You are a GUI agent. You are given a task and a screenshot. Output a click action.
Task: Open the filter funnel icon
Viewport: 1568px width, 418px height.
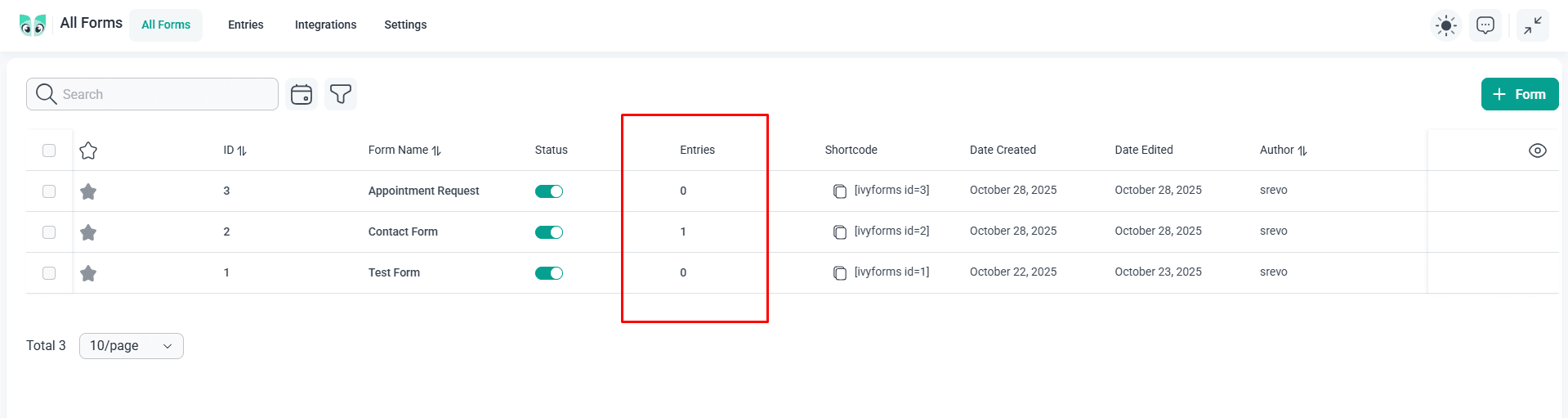click(341, 94)
